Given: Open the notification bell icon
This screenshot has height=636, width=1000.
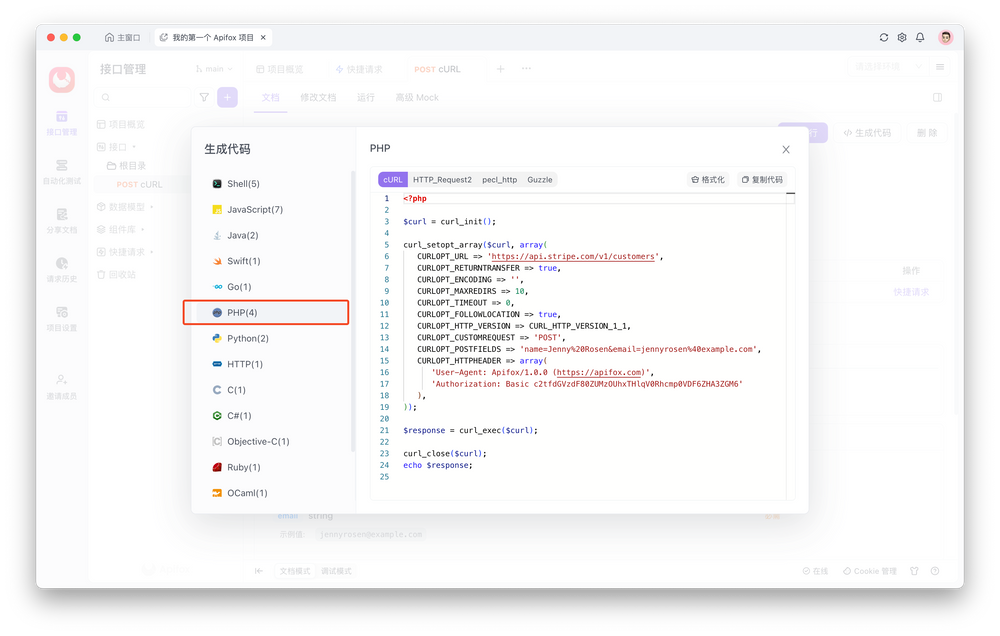Looking at the screenshot, I should point(920,37).
